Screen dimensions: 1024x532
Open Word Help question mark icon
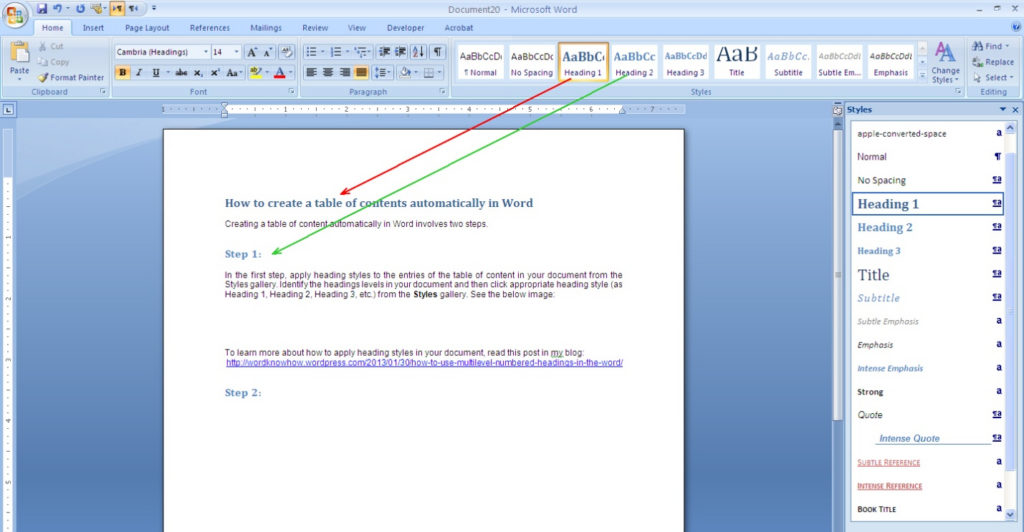[1015, 28]
